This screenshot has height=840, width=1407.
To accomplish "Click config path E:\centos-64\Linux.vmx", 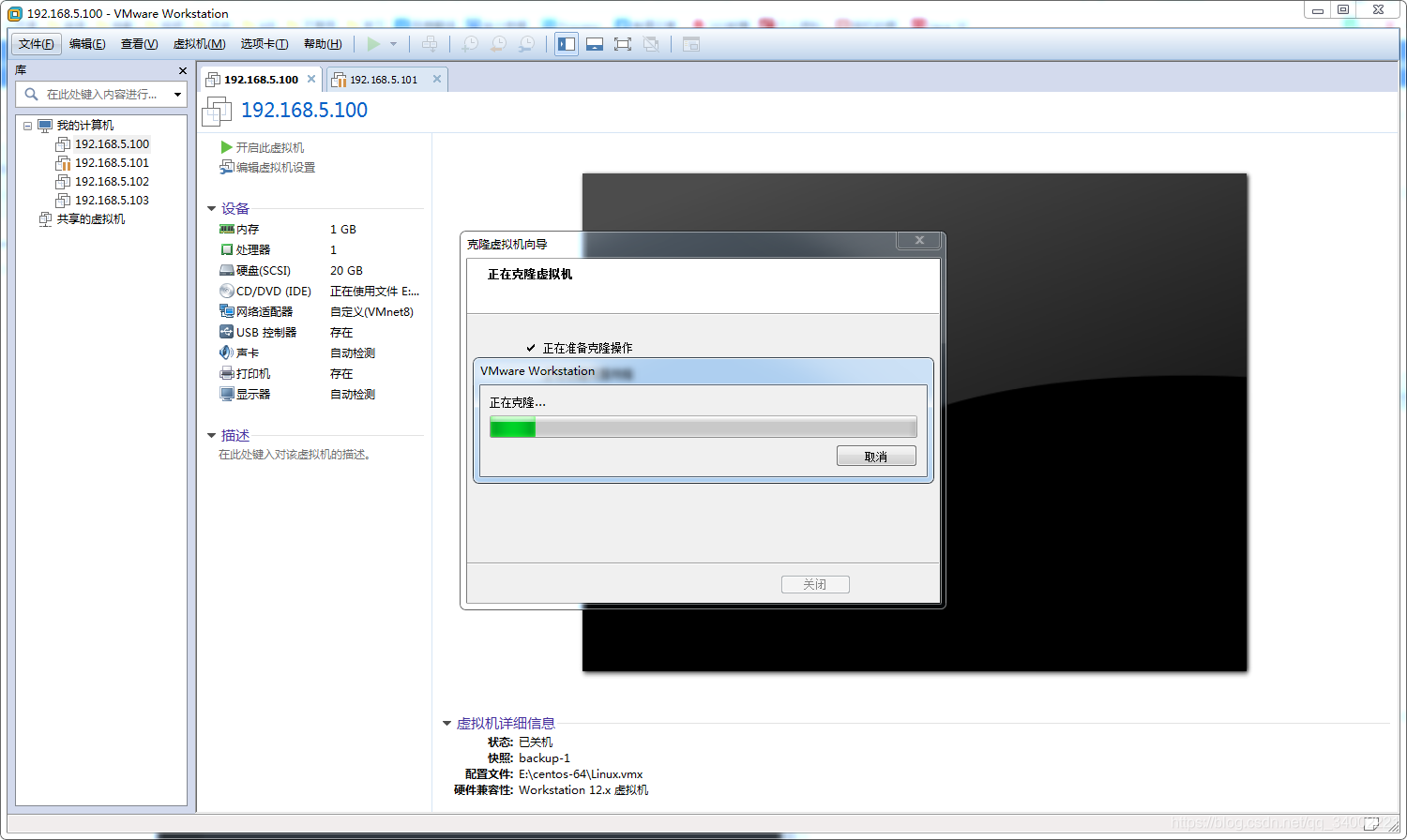I will click(581, 774).
